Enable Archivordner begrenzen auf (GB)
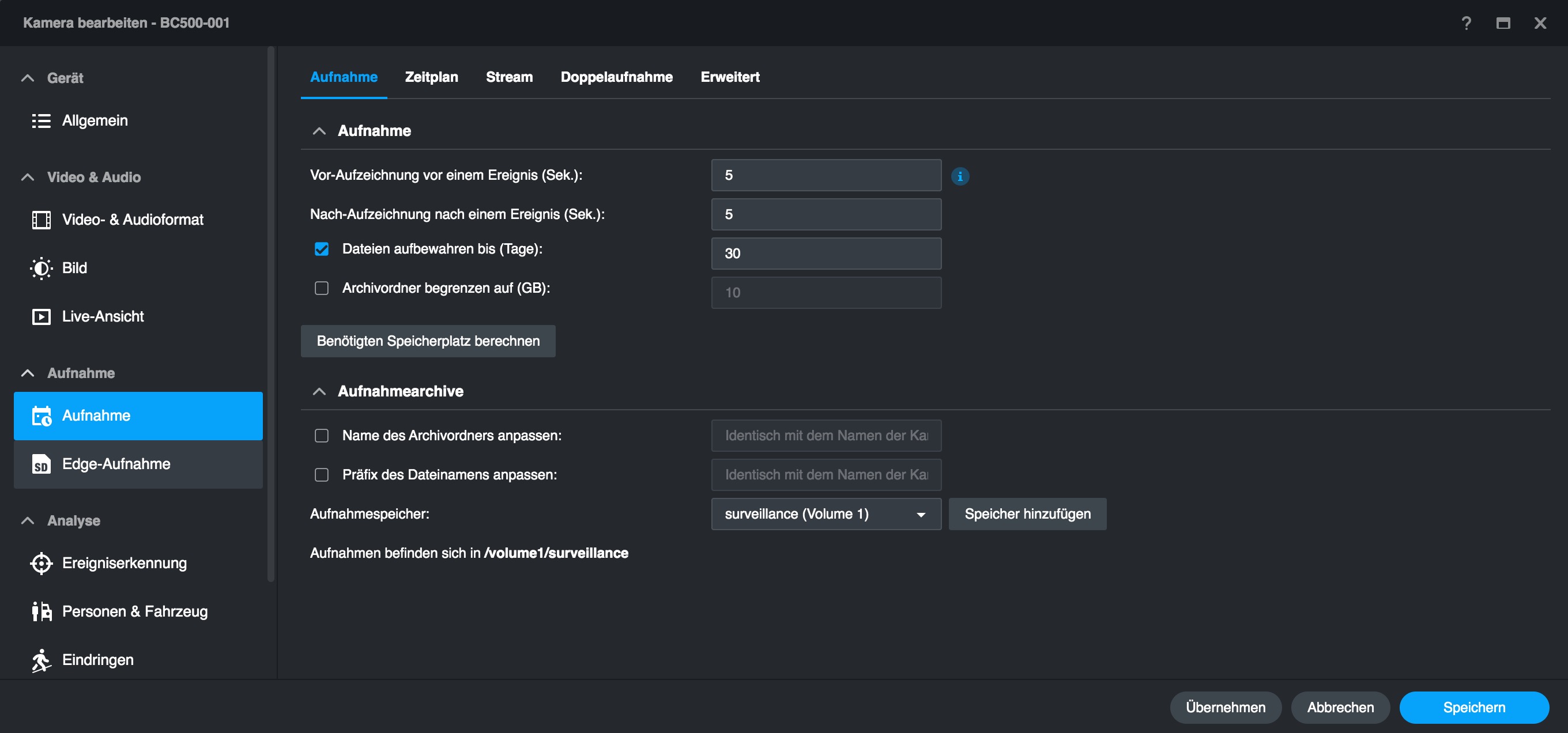This screenshot has height=733, width=1568. coord(322,288)
